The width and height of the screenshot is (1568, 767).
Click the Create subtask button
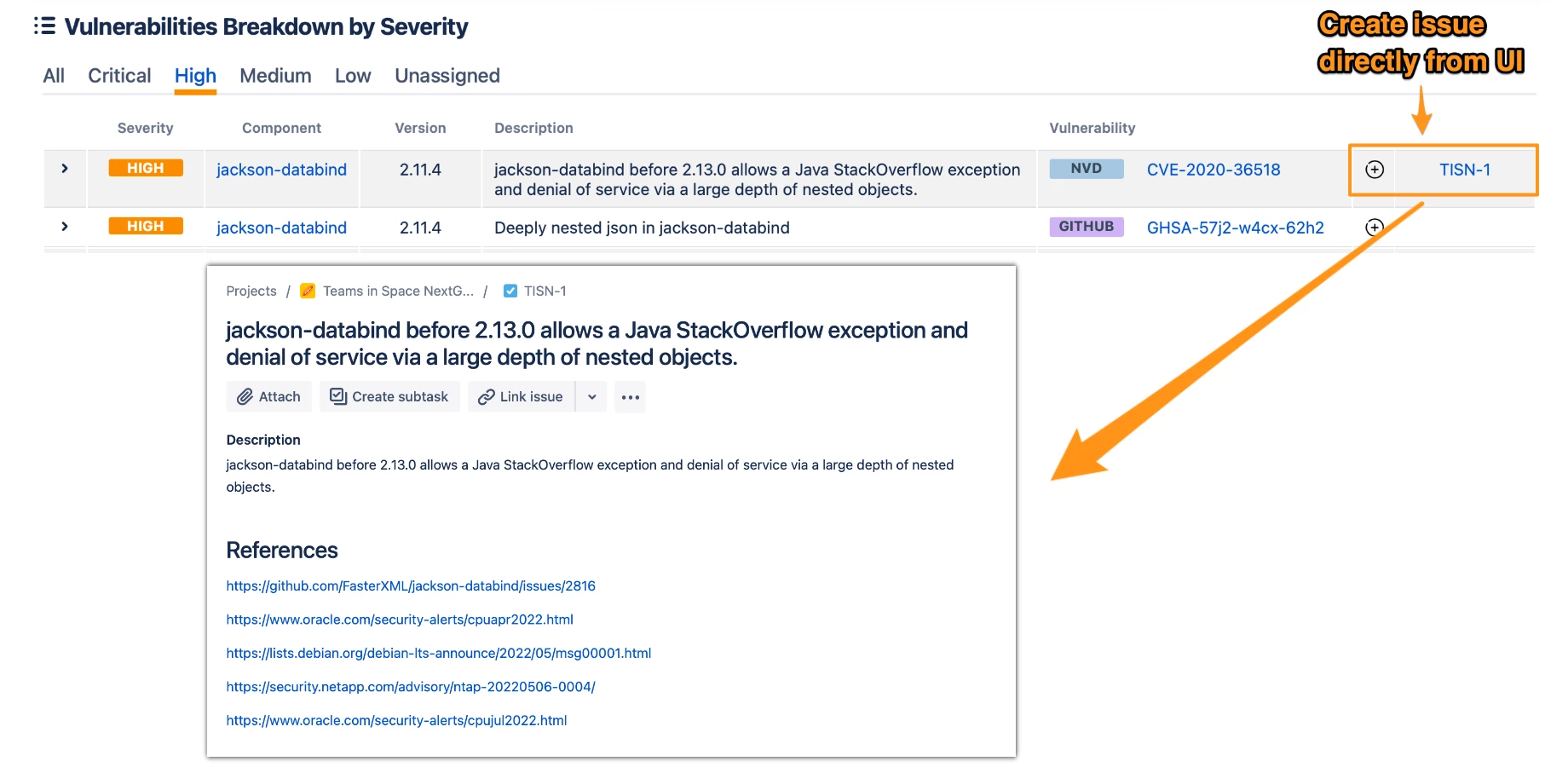[x=389, y=396]
